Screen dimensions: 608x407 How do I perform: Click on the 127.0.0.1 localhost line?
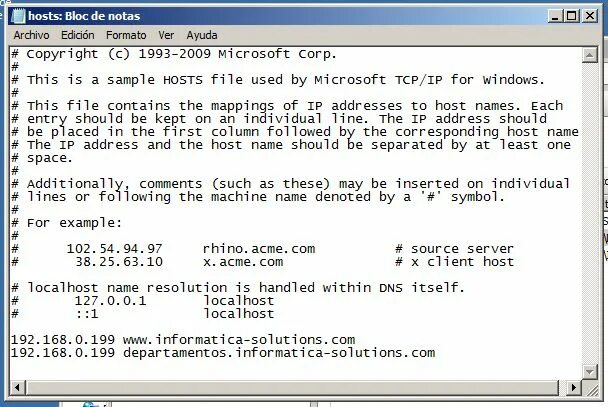point(143,301)
